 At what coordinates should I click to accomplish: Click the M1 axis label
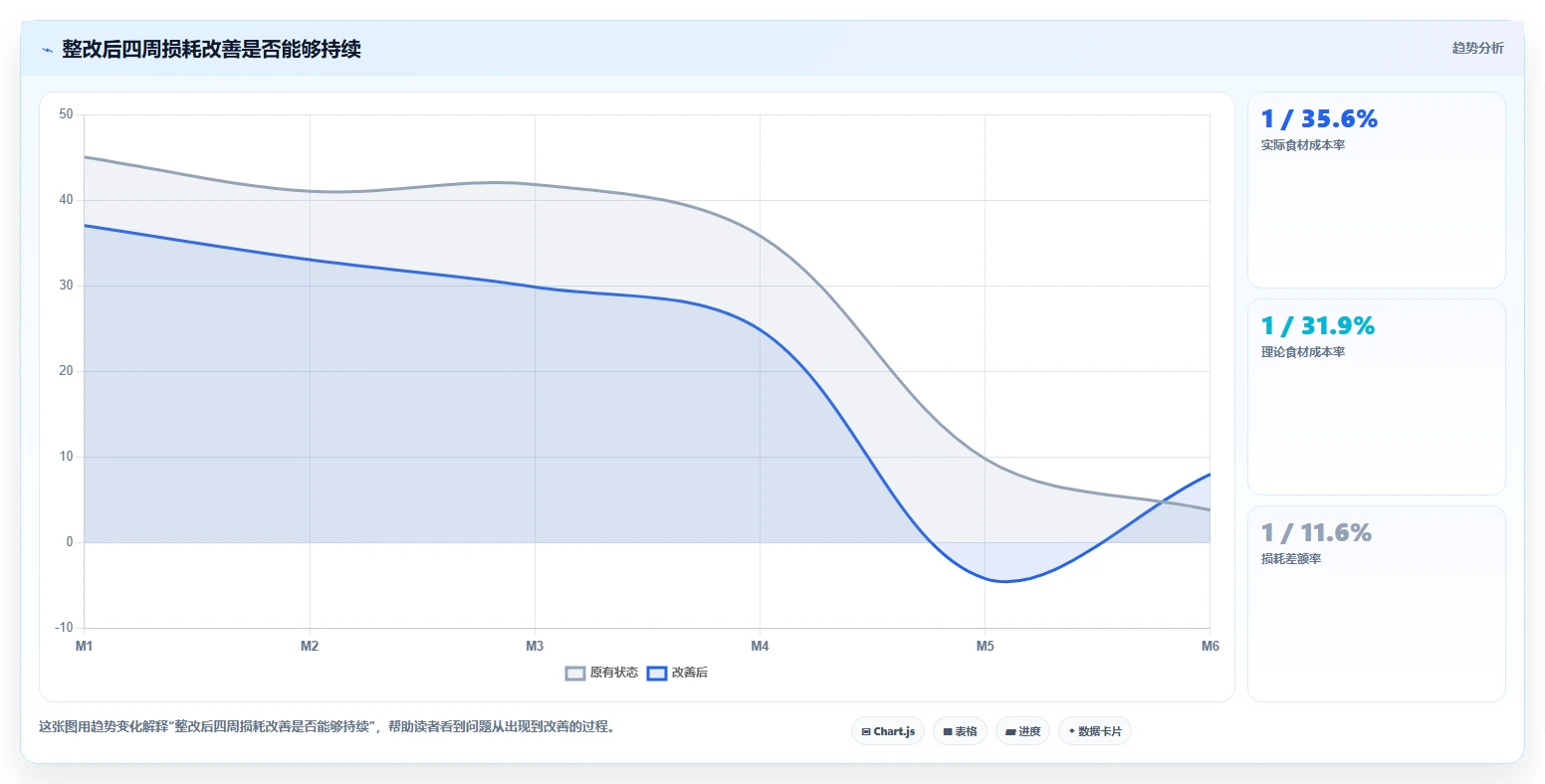pyautogui.click(x=85, y=646)
